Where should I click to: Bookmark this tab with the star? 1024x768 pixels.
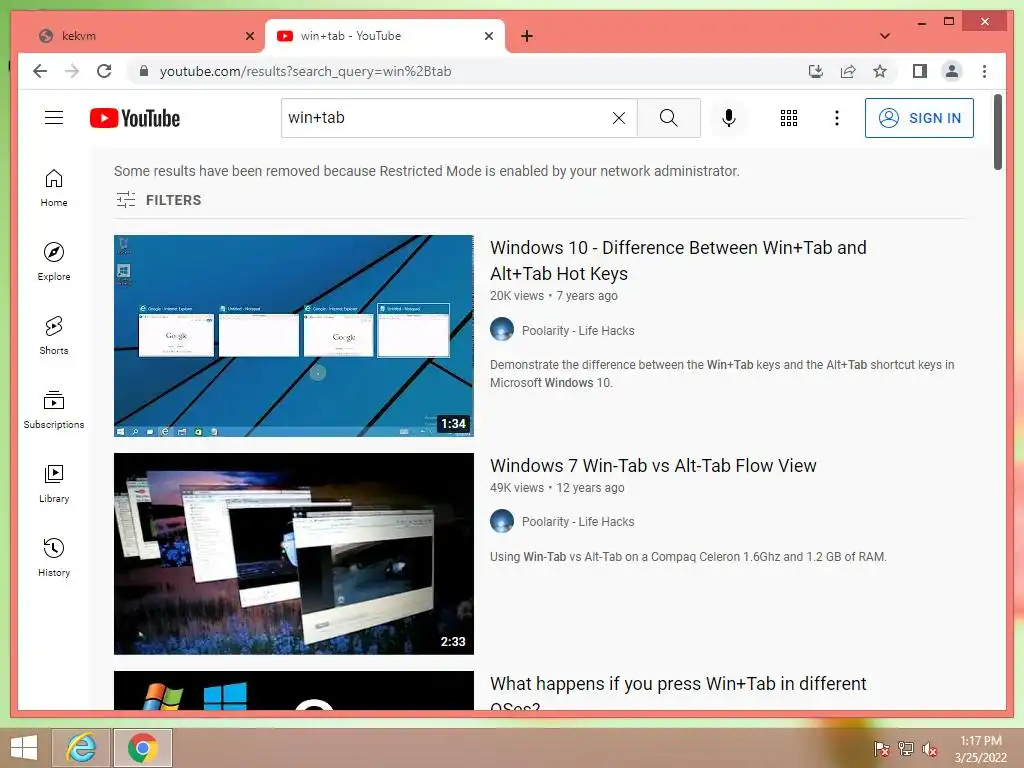click(x=880, y=71)
